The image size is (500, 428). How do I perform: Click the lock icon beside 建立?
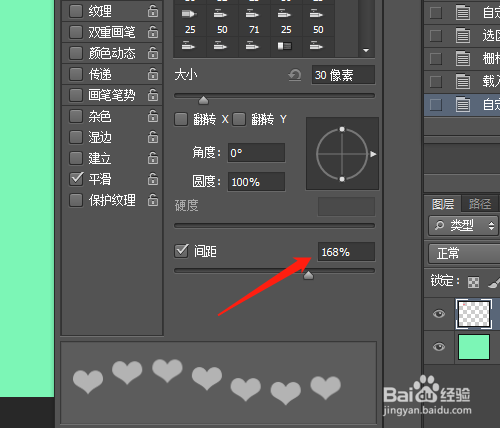pos(153,158)
